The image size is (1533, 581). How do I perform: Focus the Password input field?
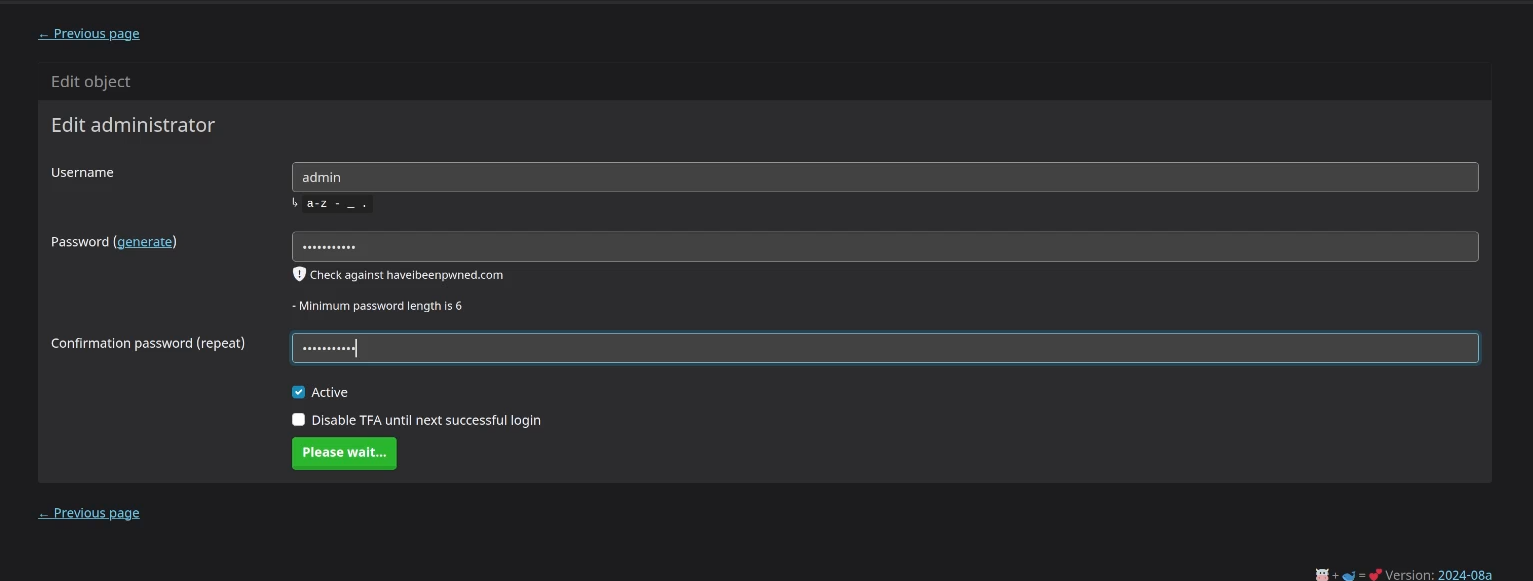point(885,247)
